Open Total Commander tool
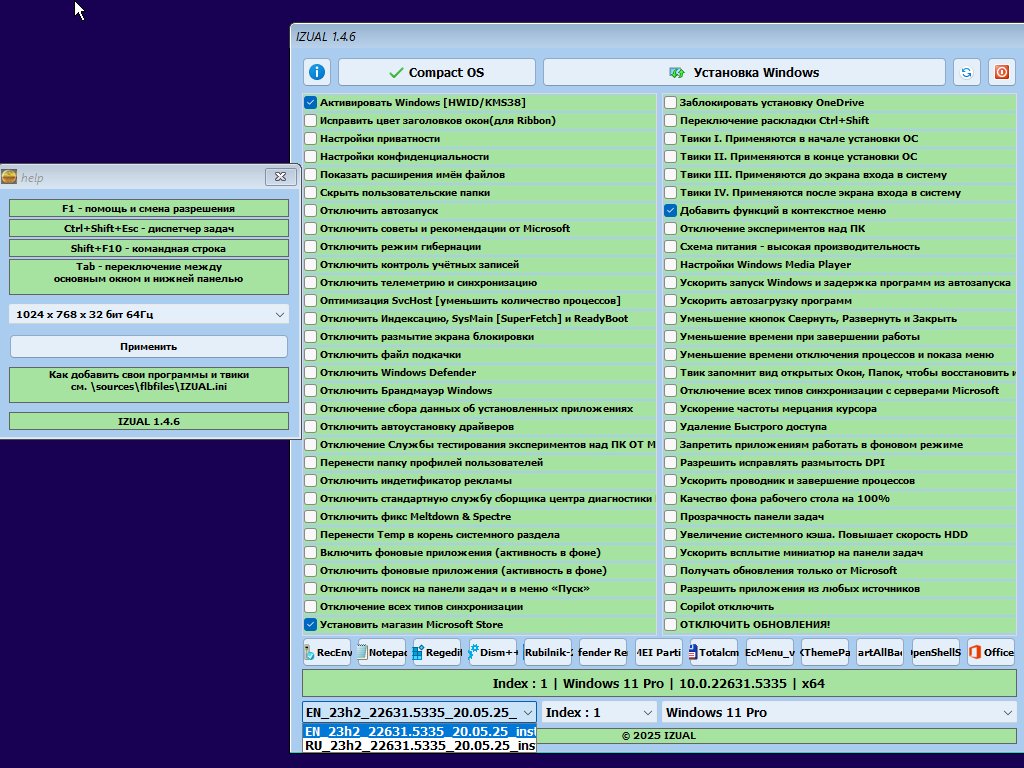 [714, 652]
